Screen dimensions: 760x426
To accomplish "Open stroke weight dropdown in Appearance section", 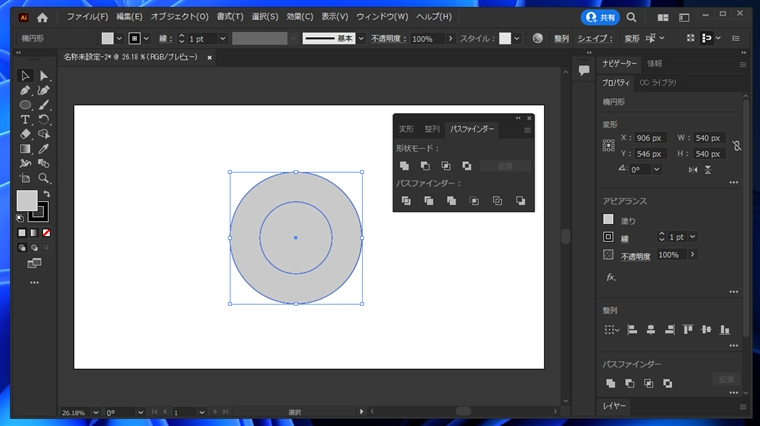I will point(693,237).
